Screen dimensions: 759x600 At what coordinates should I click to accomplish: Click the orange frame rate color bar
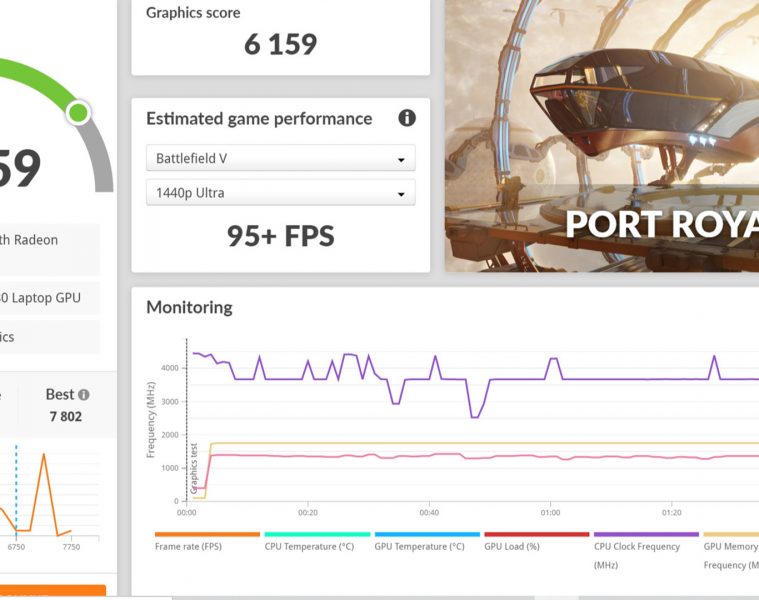pos(207,534)
